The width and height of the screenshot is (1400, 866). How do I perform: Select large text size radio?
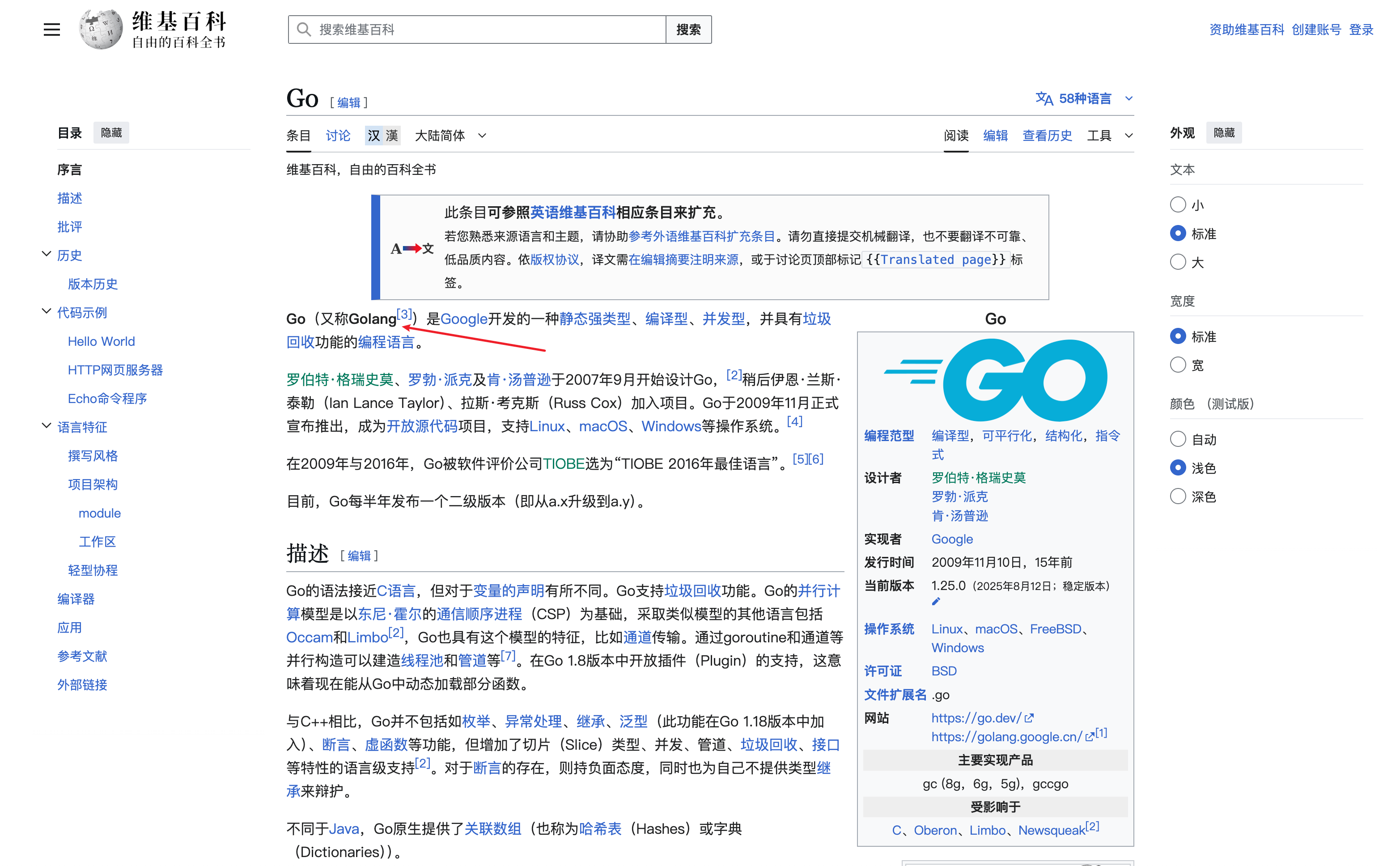pos(1178,262)
